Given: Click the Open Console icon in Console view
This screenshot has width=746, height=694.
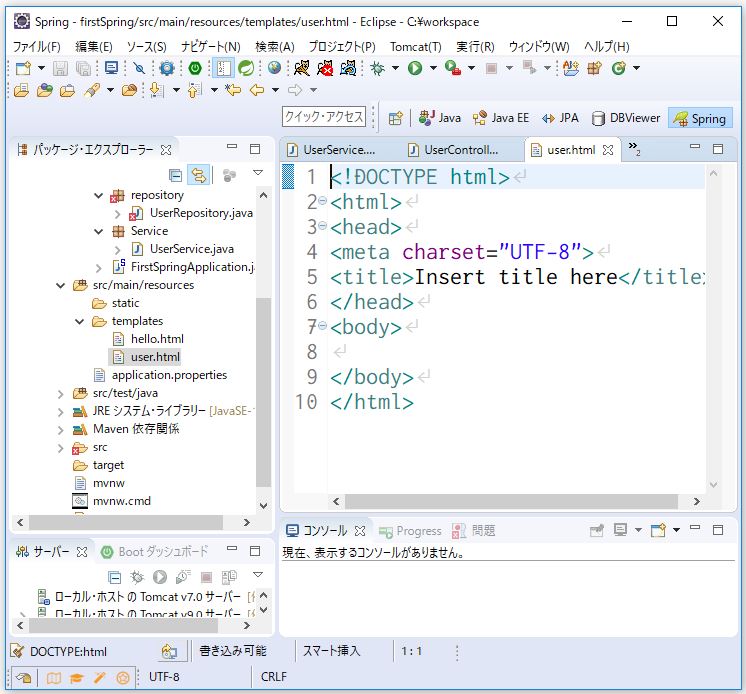Looking at the screenshot, I should coord(658,530).
